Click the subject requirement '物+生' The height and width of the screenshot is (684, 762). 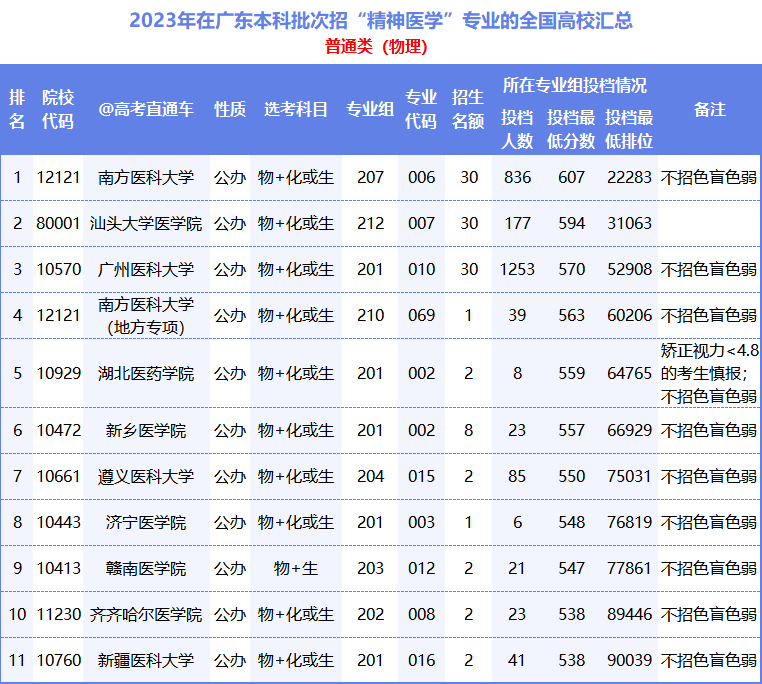295,568
